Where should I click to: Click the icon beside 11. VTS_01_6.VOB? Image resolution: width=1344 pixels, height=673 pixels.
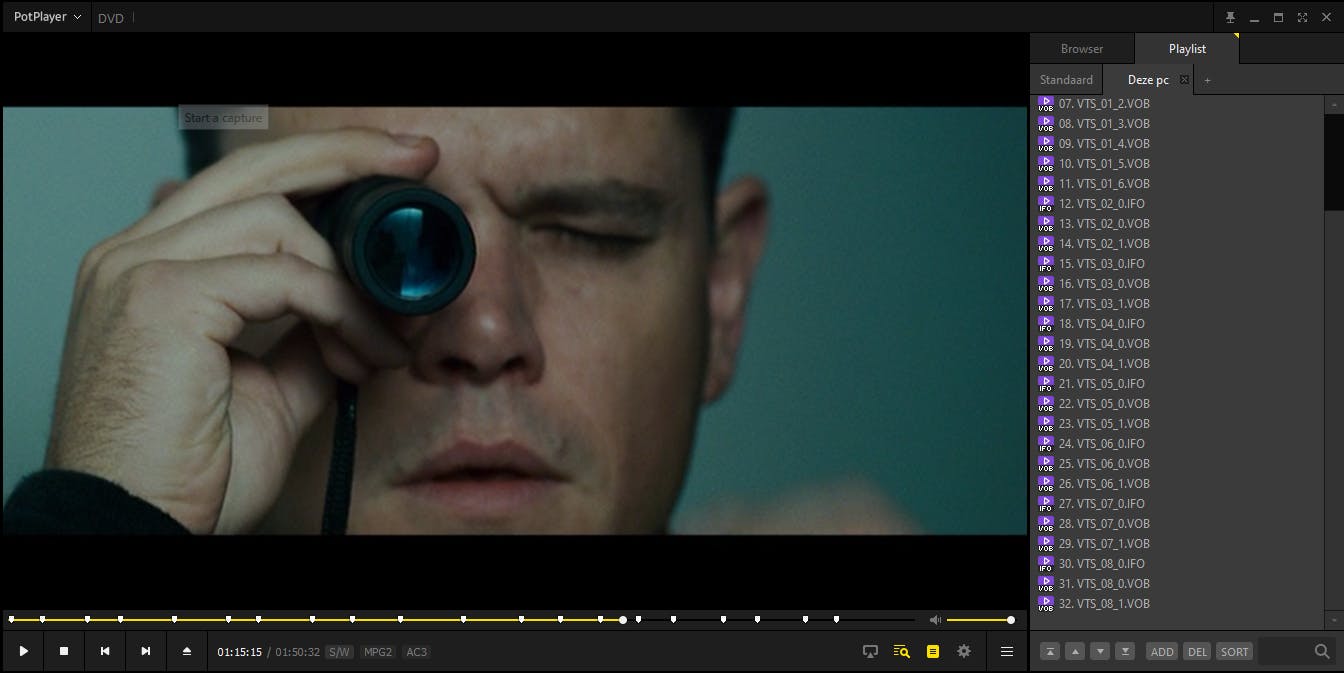pyautogui.click(x=1046, y=183)
